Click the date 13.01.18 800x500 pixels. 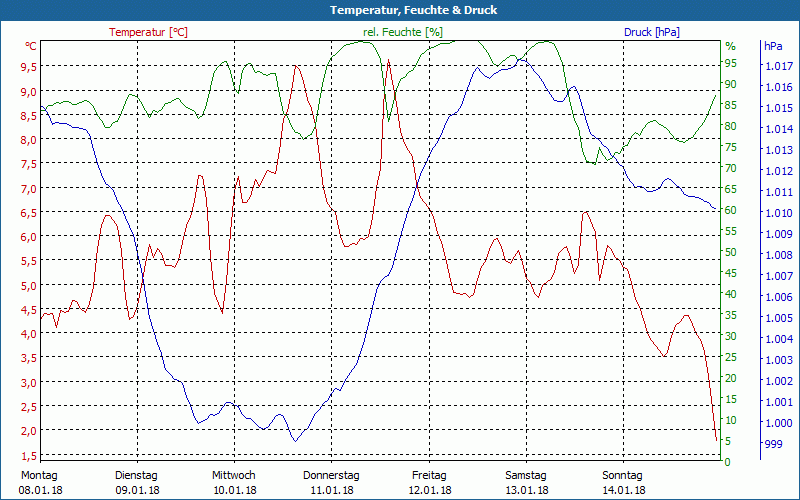(x=527, y=490)
